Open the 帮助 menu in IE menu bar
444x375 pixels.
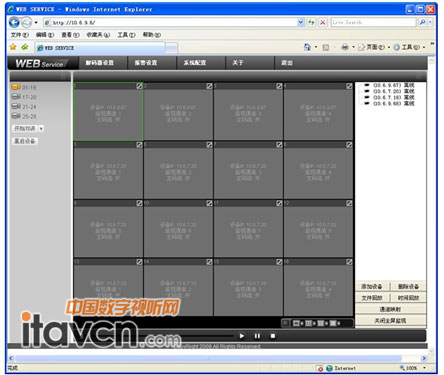[152, 35]
